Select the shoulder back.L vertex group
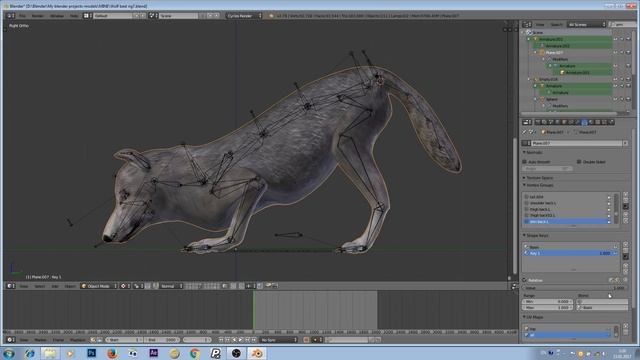The height and width of the screenshot is (360, 640). 567,203
